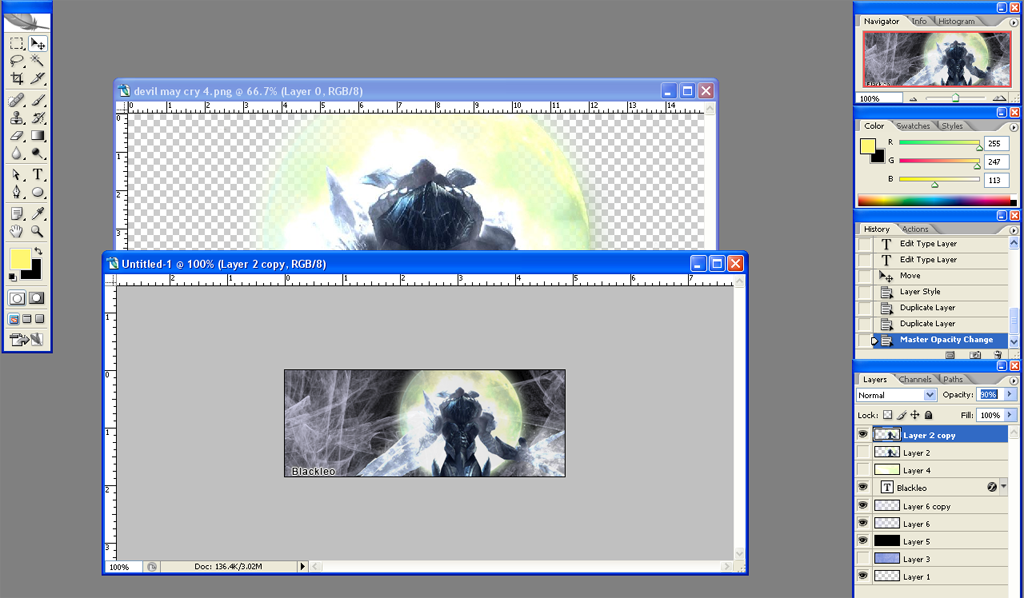This screenshot has height=598, width=1024.
Task: Click the yellow foreground color swatch in toolbox
Action: click(20, 259)
